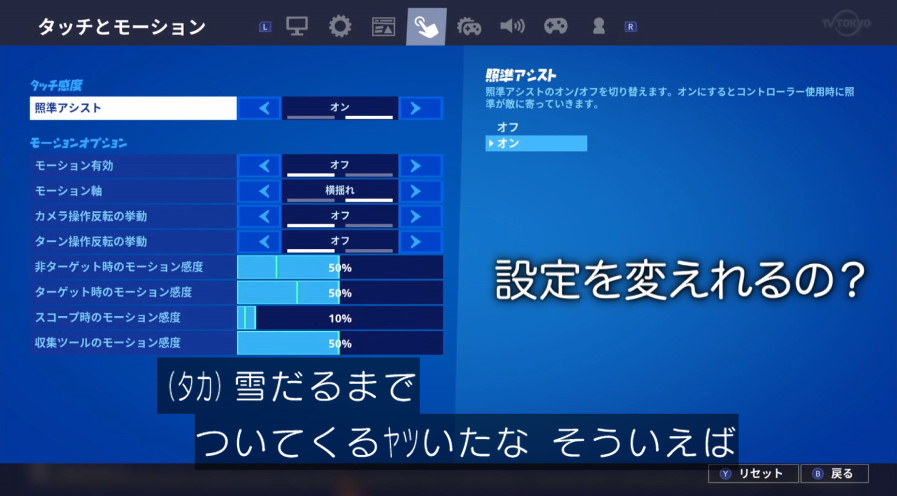The image size is (897, 496).
Task: Select the touch and motion tab icon
Action: pos(426,26)
